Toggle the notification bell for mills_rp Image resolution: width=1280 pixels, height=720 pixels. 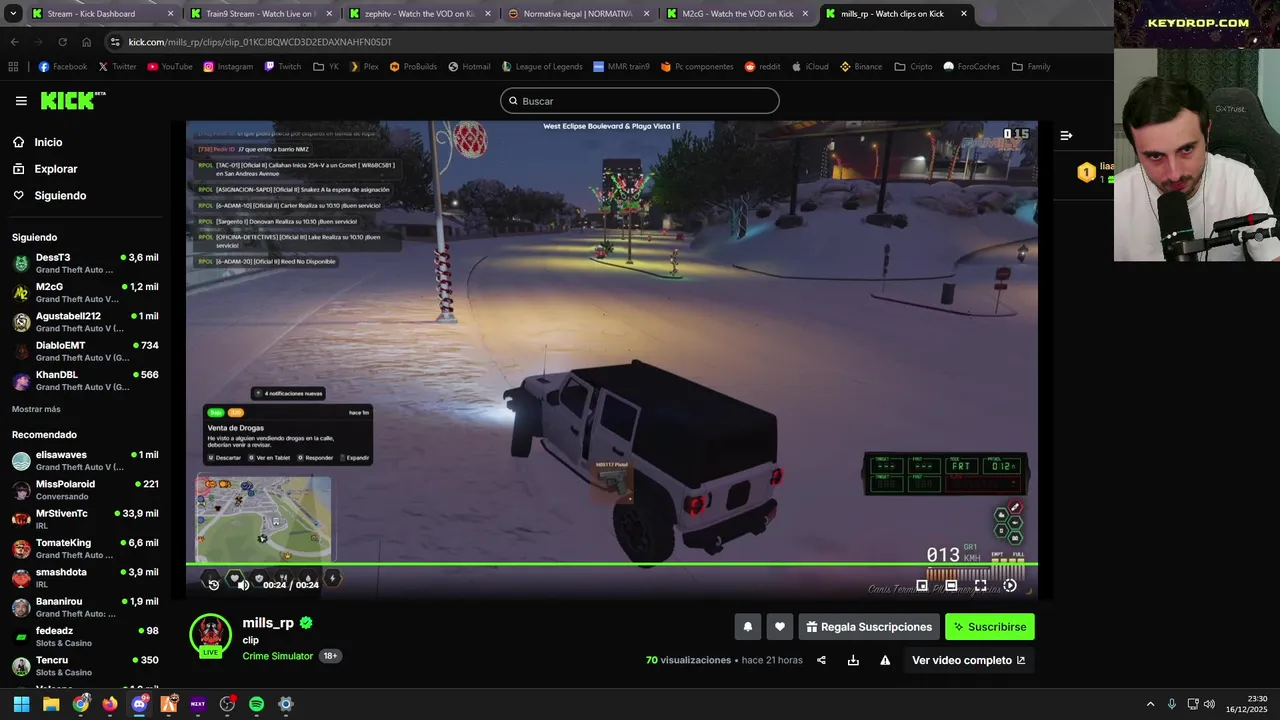pyautogui.click(x=747, y=627)
